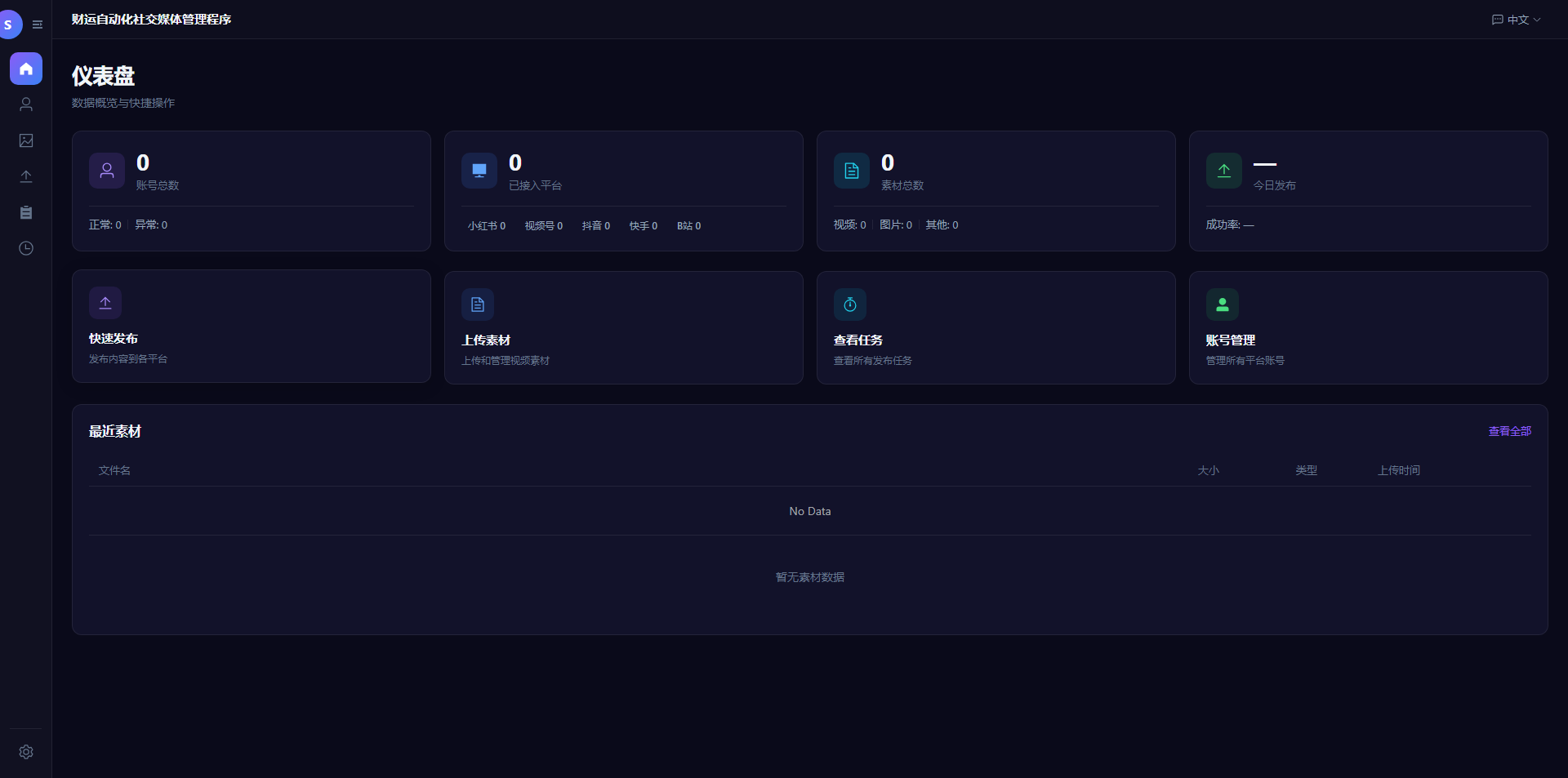Click the 其他: 0 material count
The height and width of the screenshot is (778, 1568).
[x=942, y=225]
